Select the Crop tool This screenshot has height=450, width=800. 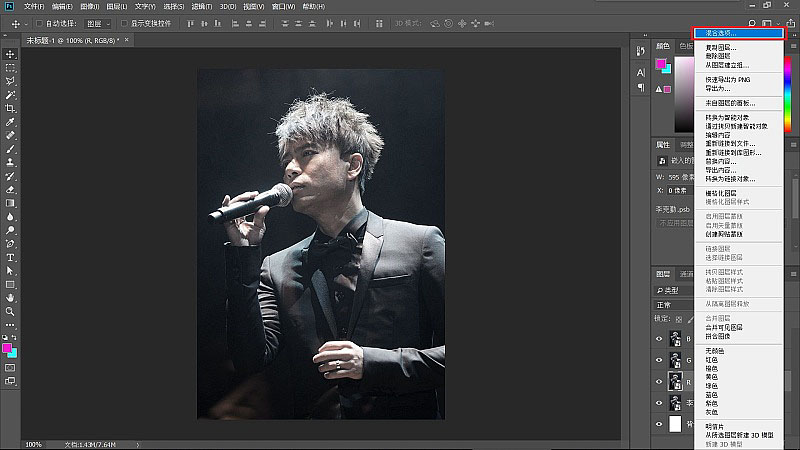coord(10,108)
